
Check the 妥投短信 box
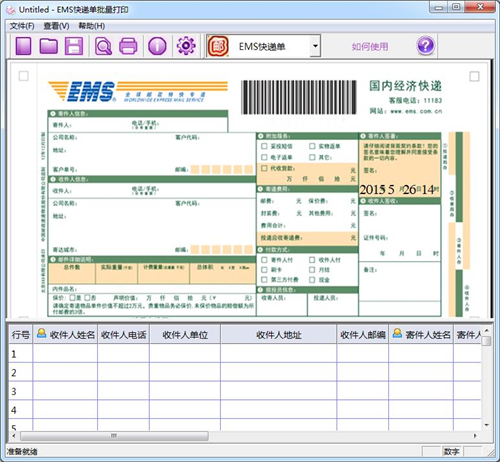tap(264, 146)
